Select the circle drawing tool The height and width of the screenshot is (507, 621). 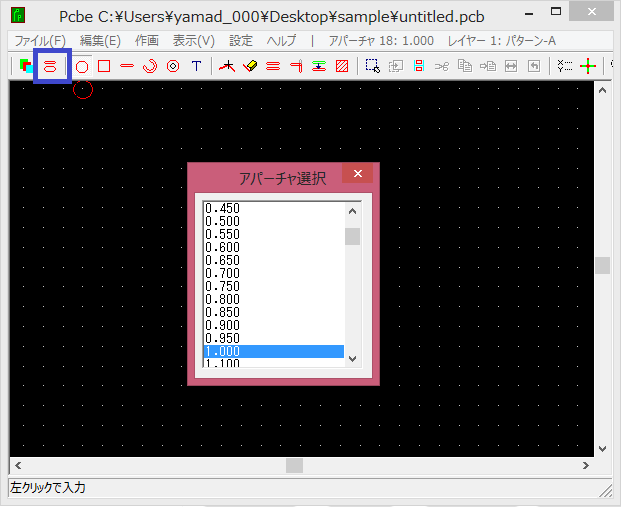(82, 66)
